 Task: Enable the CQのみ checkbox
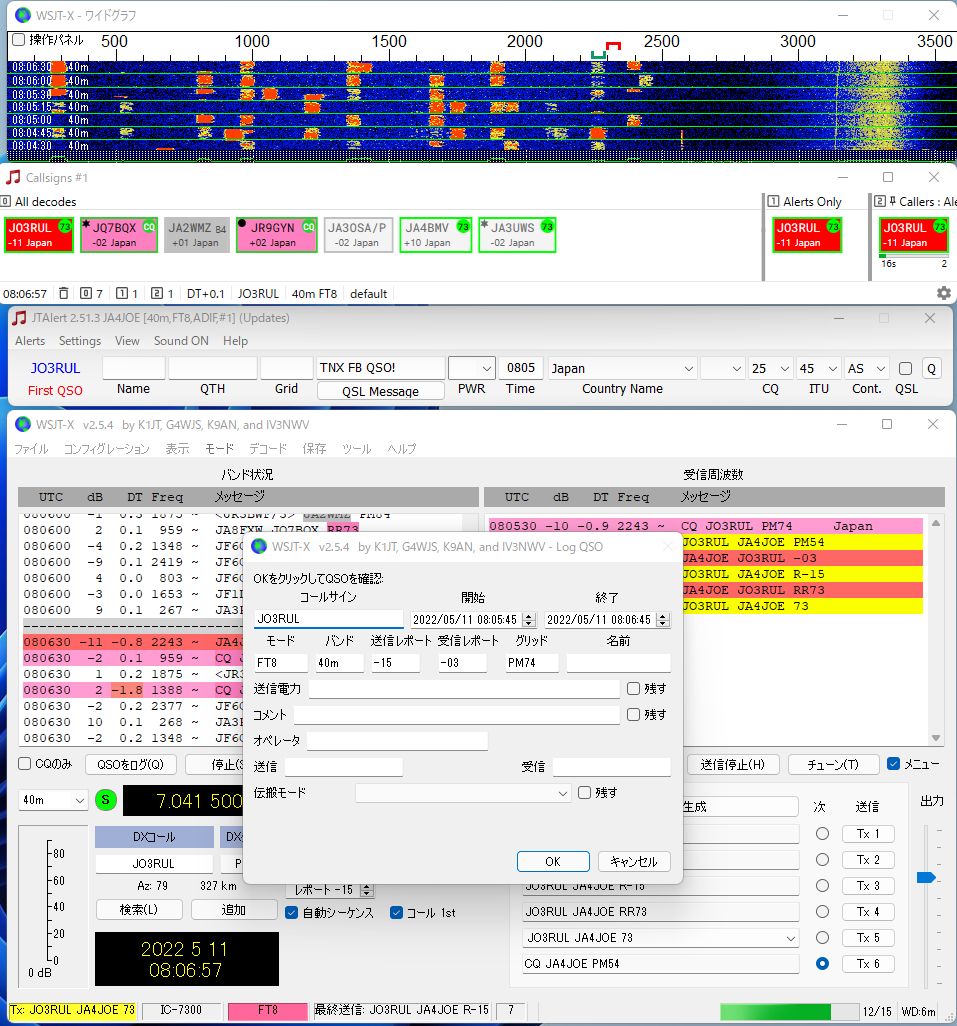point(25,764)
